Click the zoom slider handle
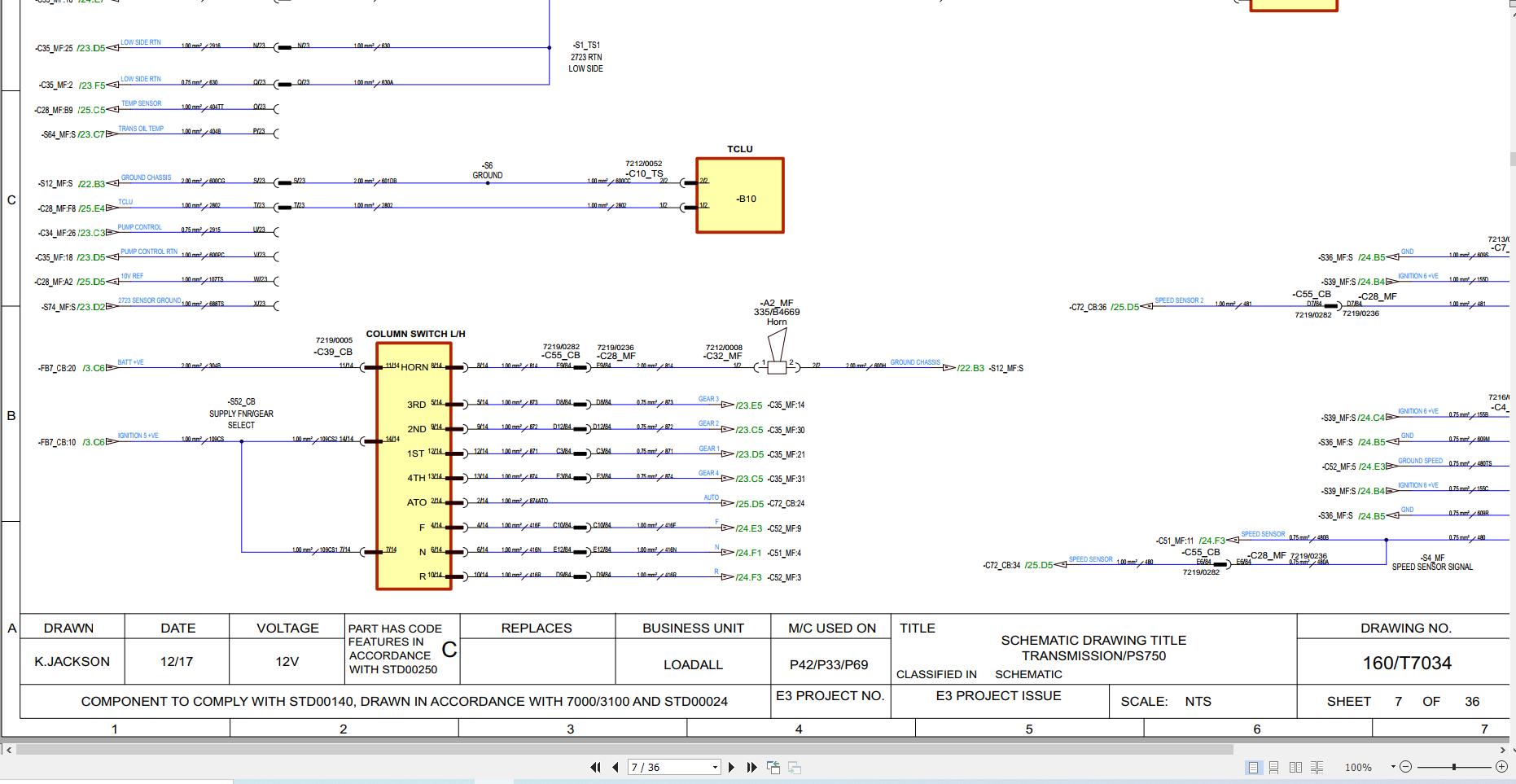The image size is (1516, 784). pos(1454,767)
